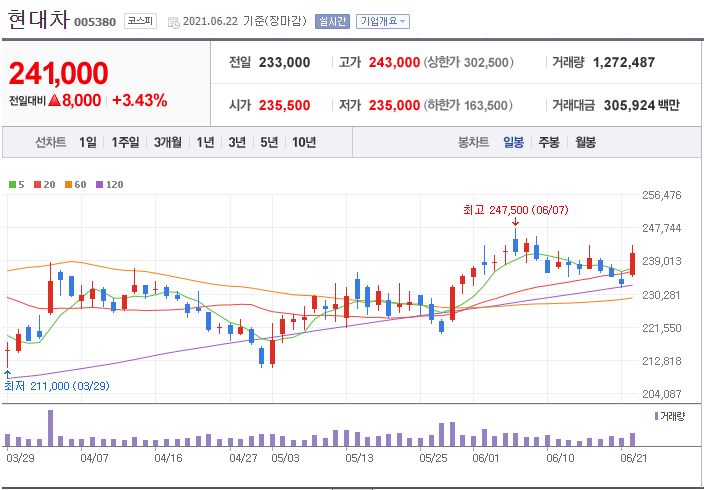
Task: Select the 1일 line chart tab
Action: point(88,143)
